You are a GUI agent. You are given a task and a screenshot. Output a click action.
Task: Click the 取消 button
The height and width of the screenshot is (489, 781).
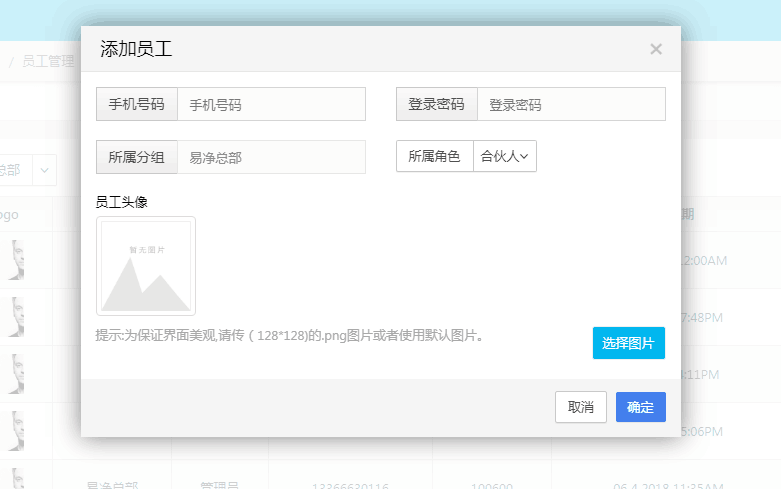coord(581,407)
